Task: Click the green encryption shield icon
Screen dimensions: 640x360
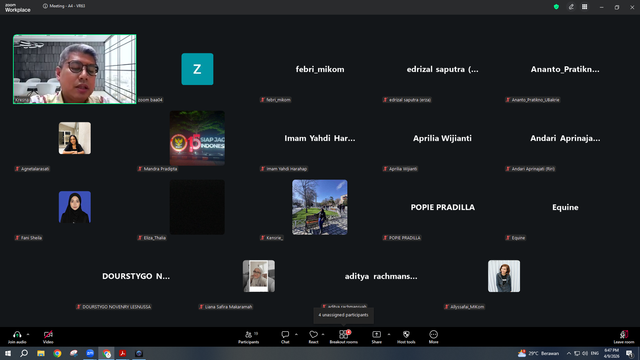Action: [556, 7]
